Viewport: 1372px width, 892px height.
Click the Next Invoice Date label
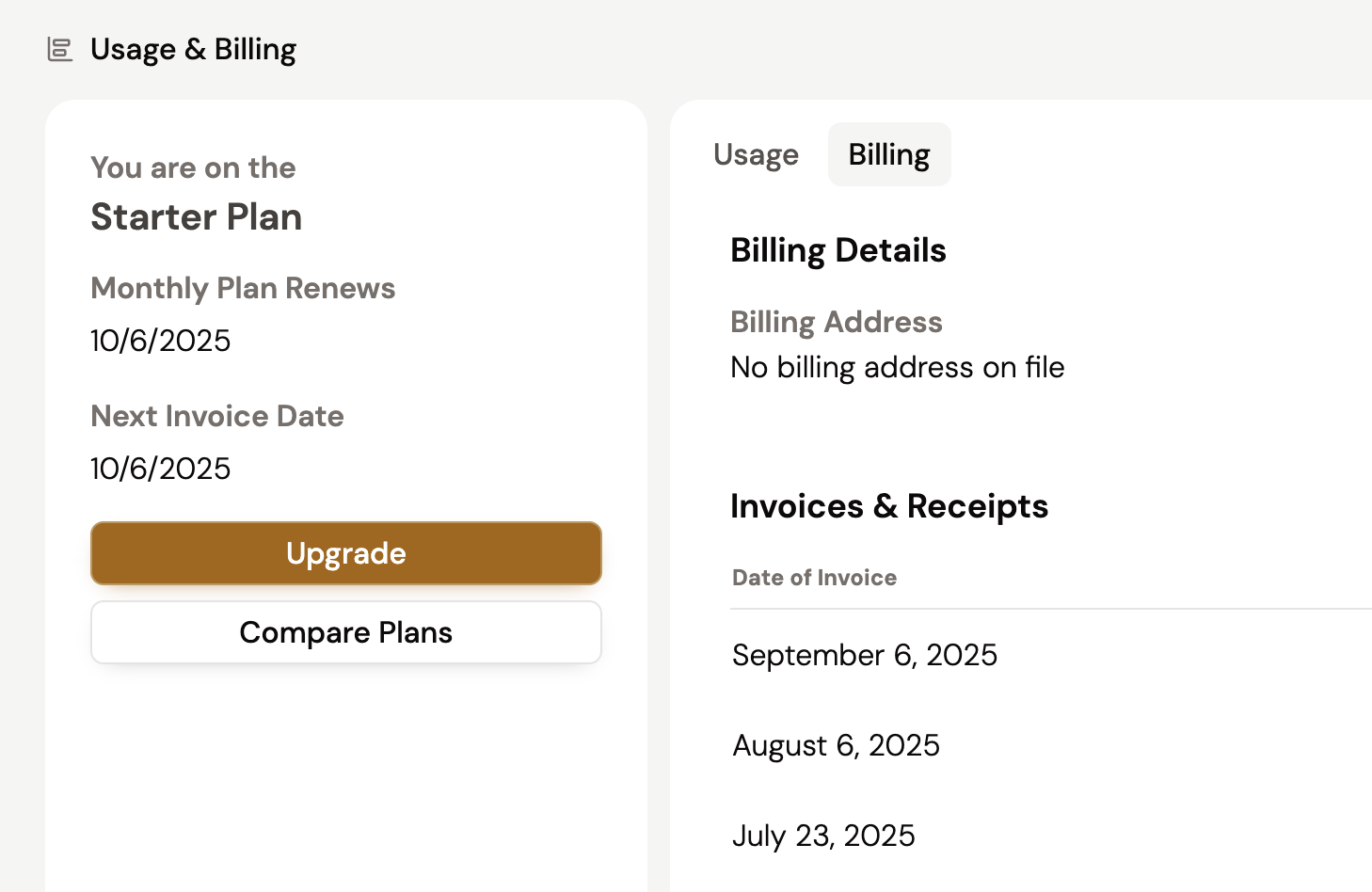[x=217, y=416]
